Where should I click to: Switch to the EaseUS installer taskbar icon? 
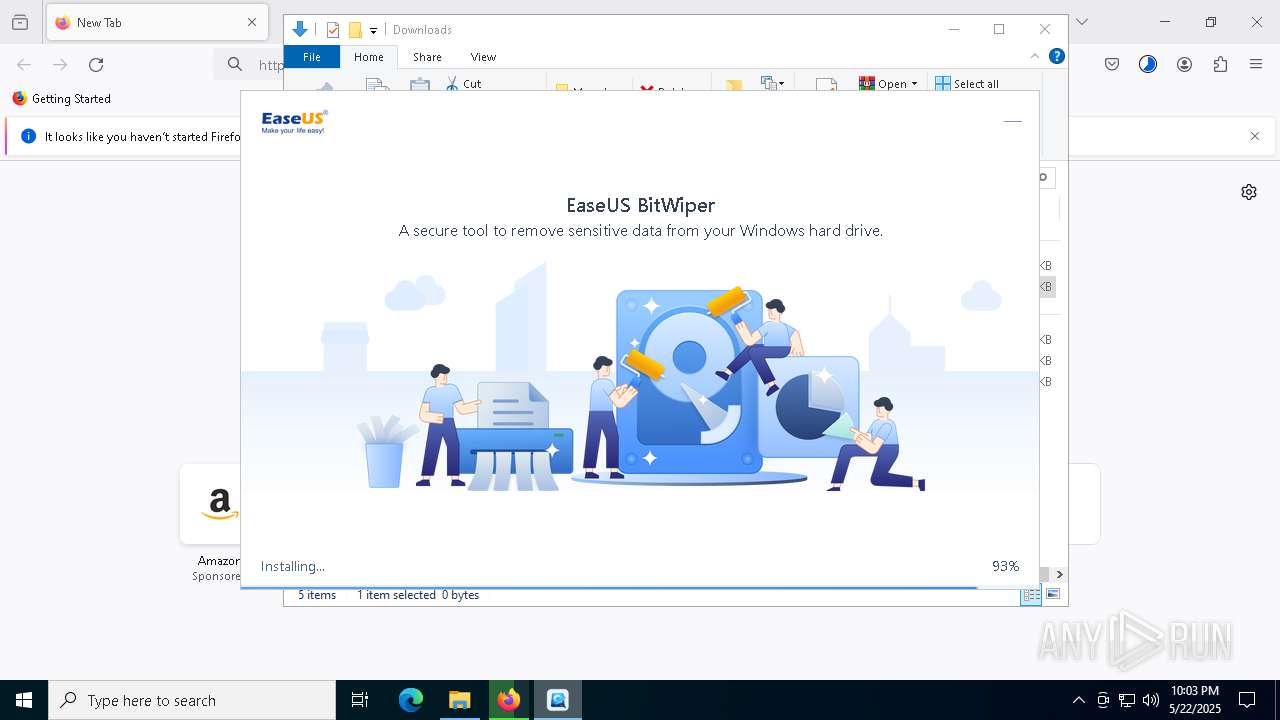click(558, 700)
